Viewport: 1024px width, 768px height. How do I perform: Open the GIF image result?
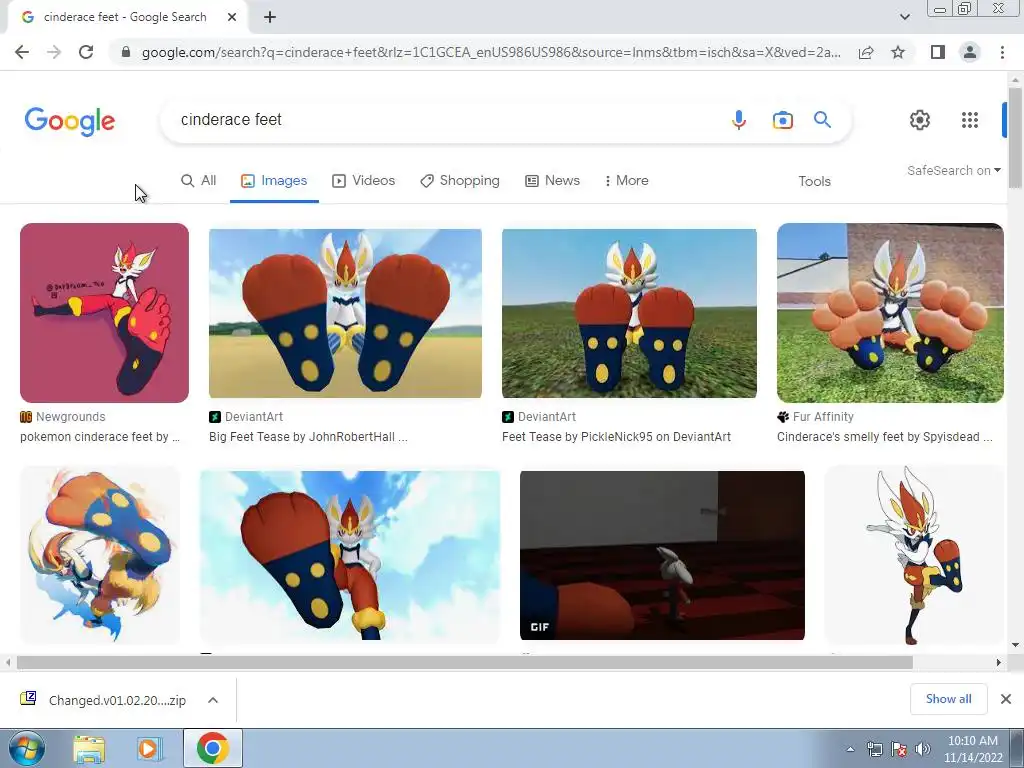tap(662, 555)
